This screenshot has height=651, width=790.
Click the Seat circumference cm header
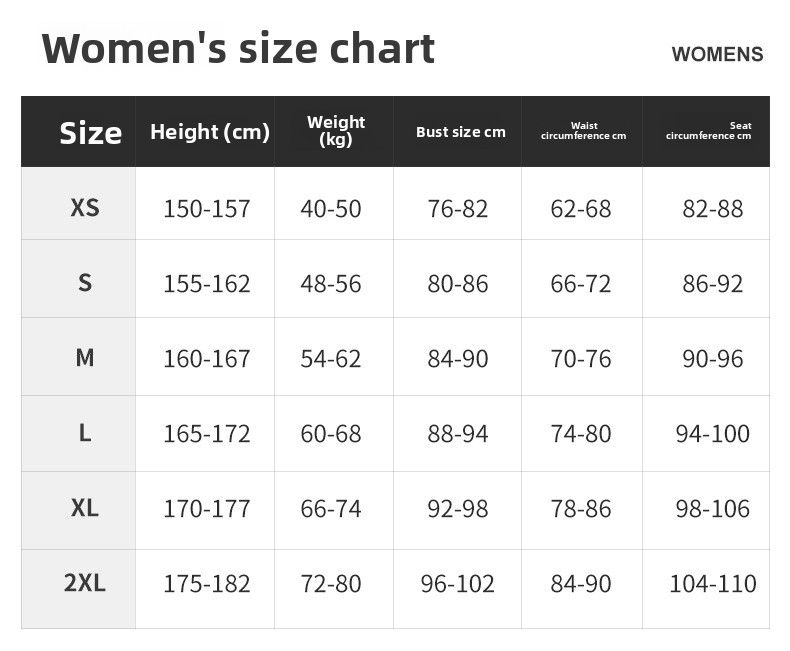(709, 131)
